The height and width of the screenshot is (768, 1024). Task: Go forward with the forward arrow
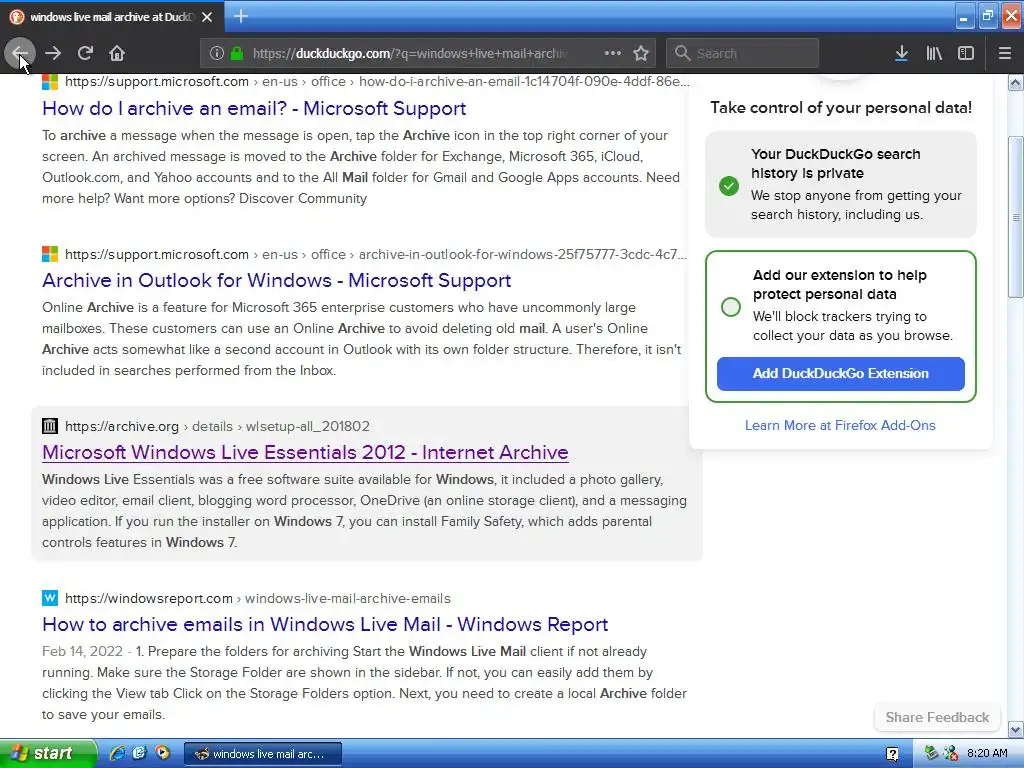(53, 53)
